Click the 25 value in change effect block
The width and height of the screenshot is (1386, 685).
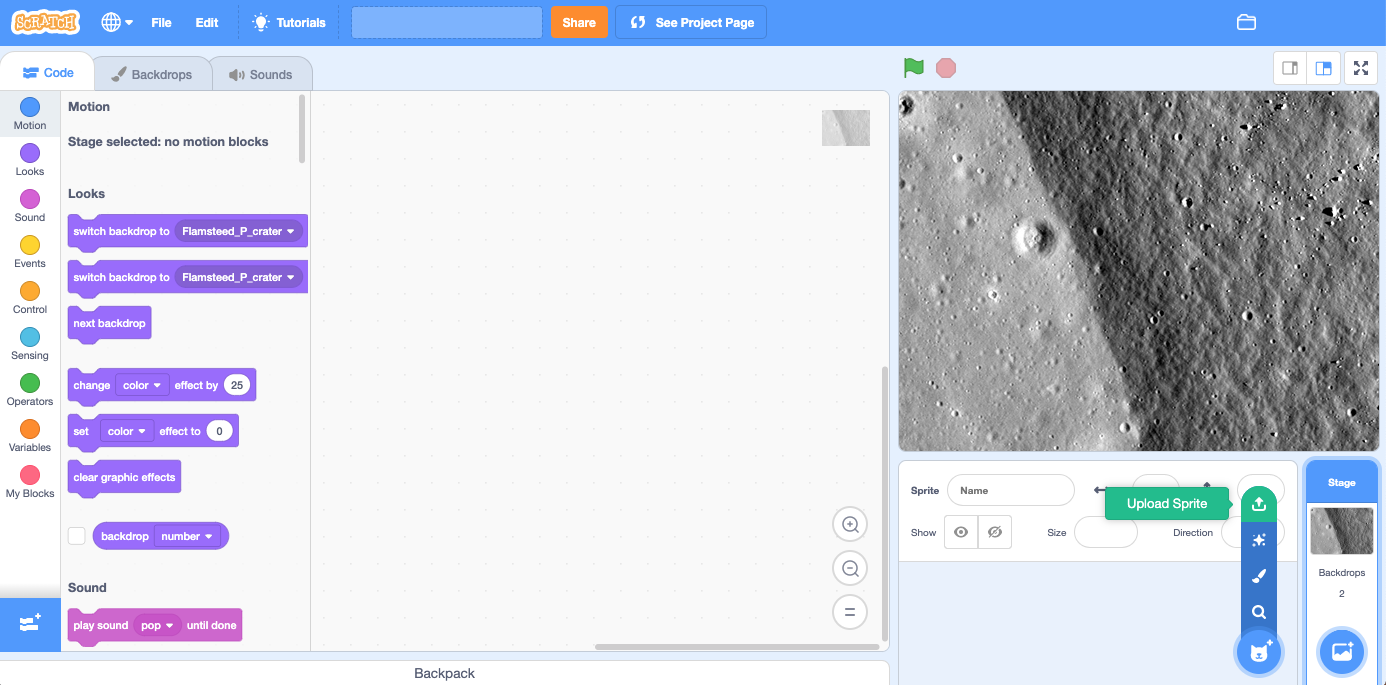pos(237,385)
